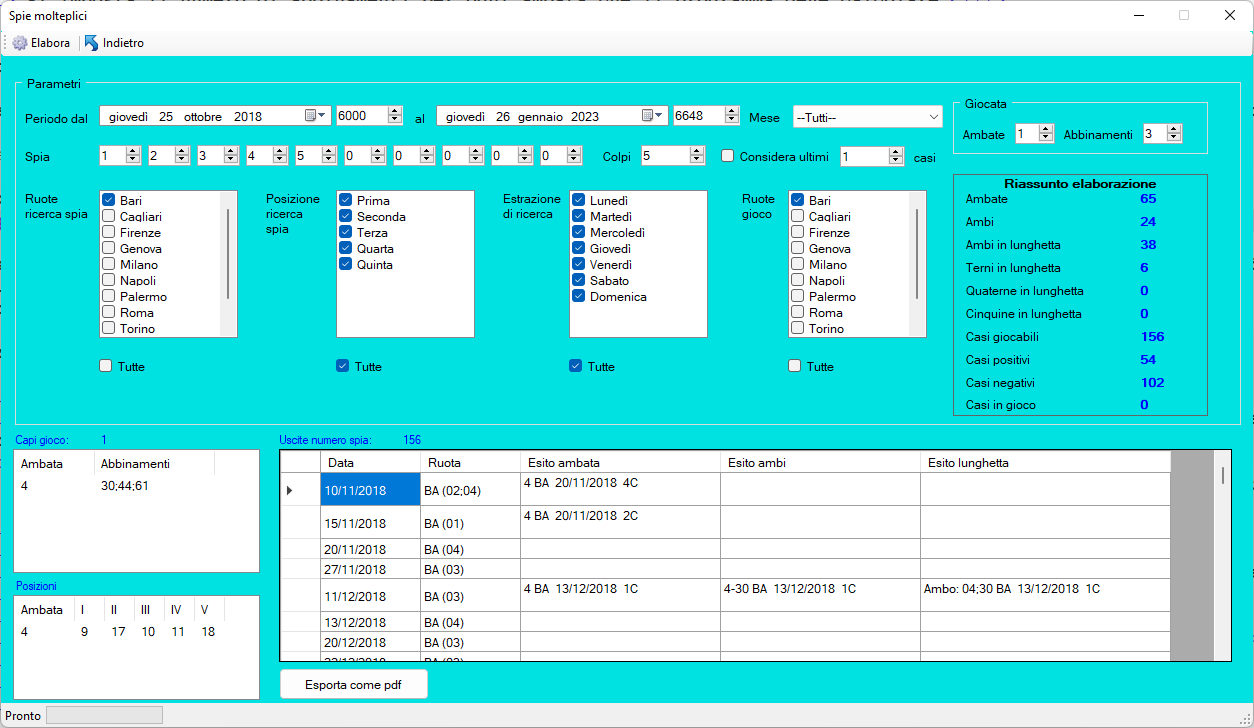
Task: Select the 'Ambo: 04;30 BA 13/12/2018 1C' cell
Action: 1045,596
